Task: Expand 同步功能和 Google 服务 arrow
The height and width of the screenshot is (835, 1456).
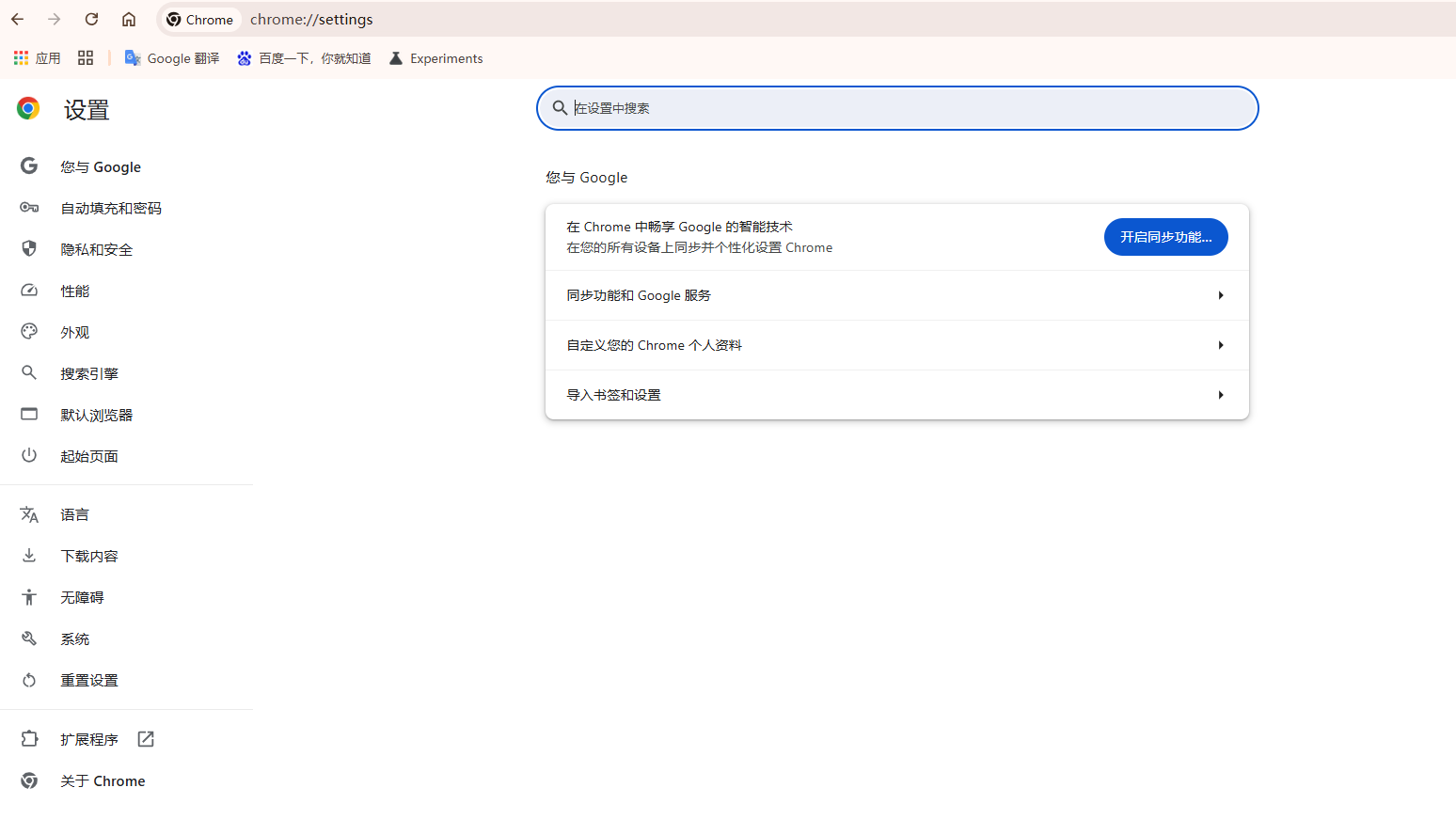Action: [x=1221, y=295]
